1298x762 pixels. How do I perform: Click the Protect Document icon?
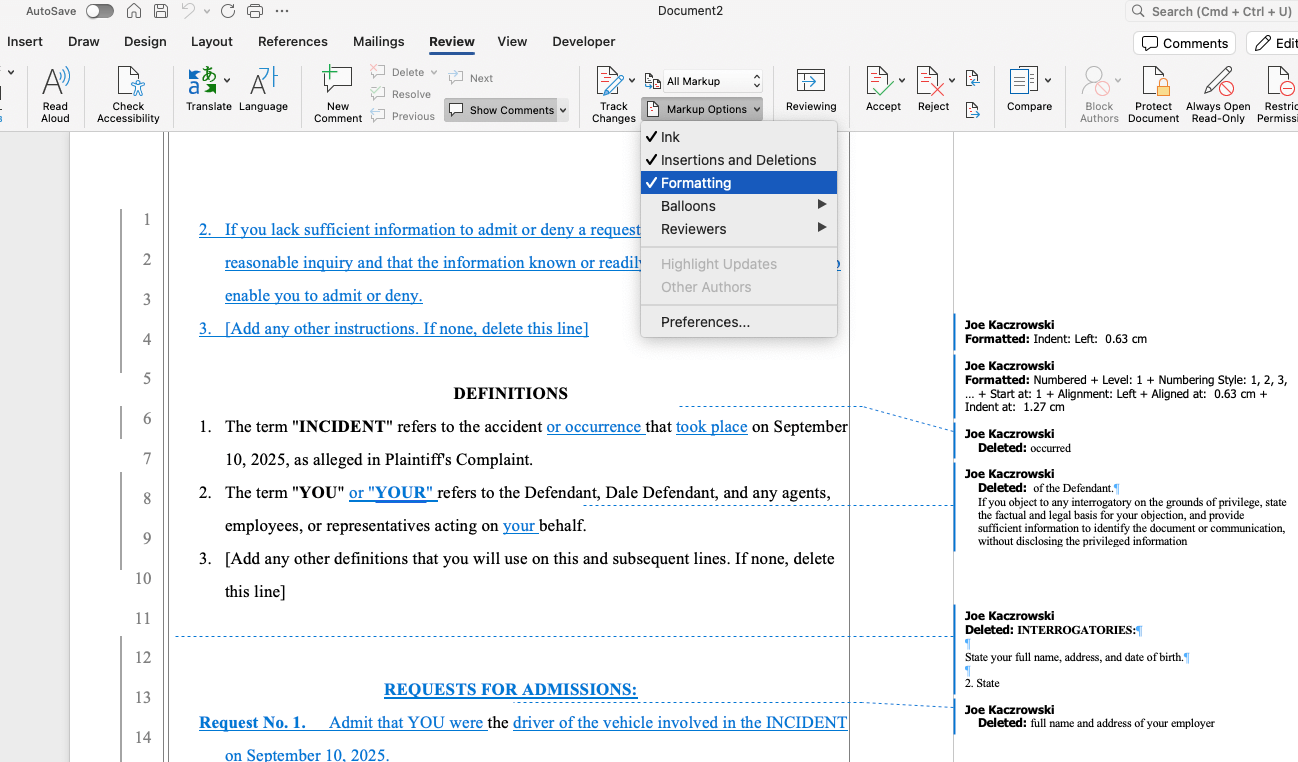click(x=1153, y=85)
